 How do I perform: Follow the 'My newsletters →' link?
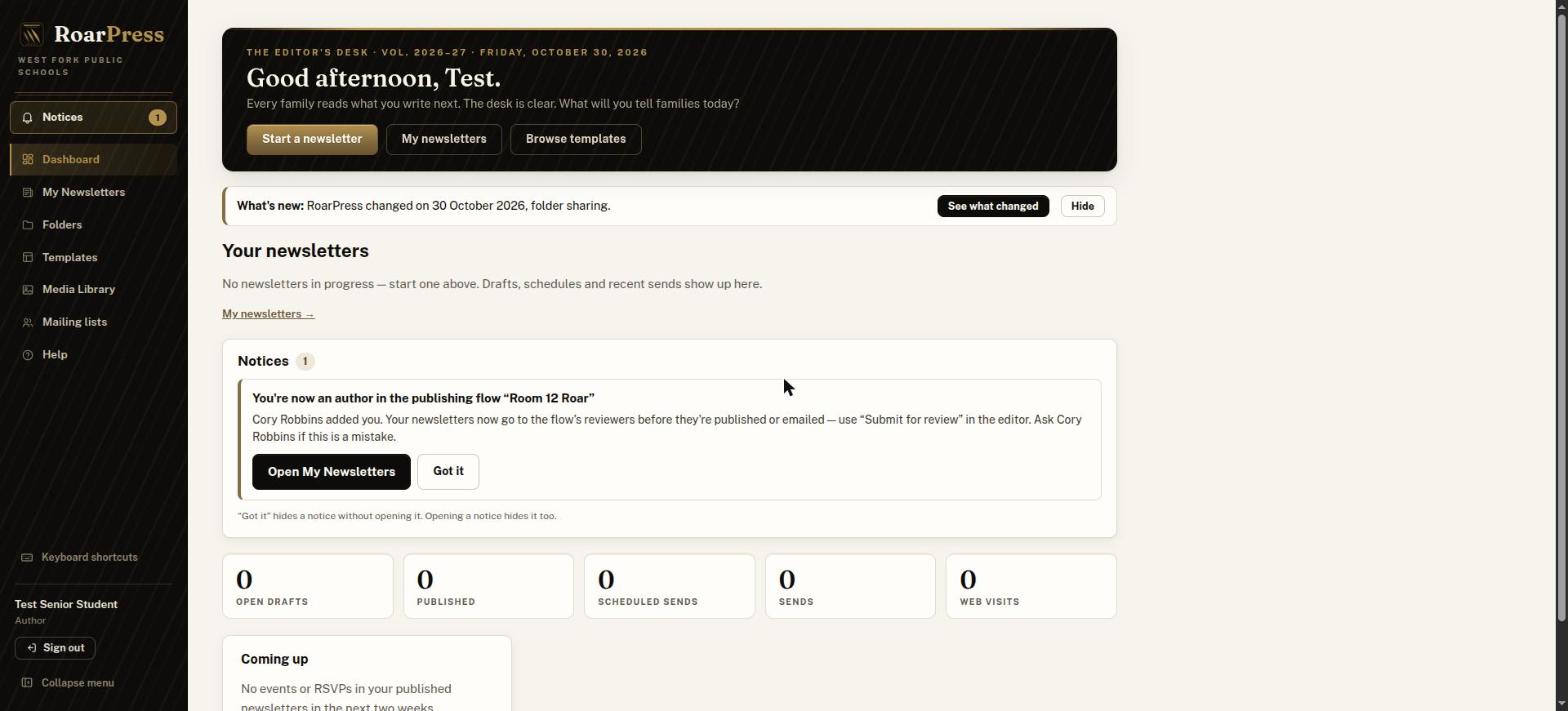(268, 314)
